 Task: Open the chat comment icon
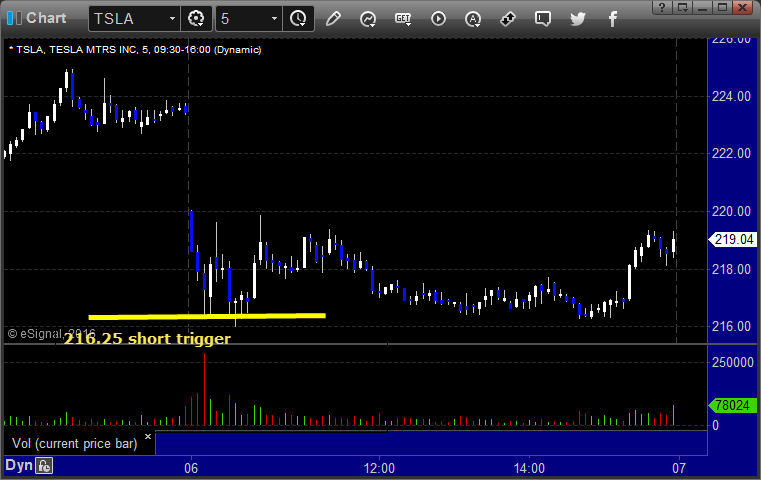[543, 19]
